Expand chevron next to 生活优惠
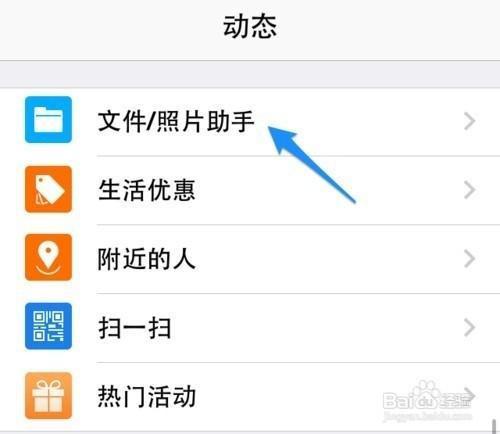Viewport: 500px width, 434px height. tap(470, 190)
